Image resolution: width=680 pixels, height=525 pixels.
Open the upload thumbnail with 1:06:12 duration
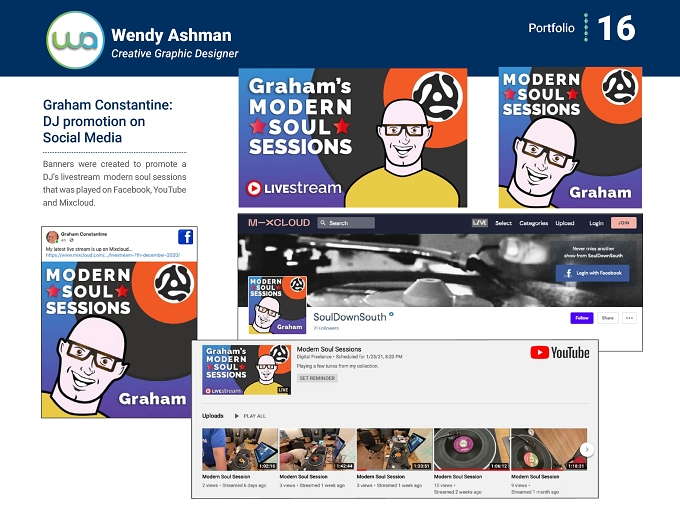coord(471,450)
